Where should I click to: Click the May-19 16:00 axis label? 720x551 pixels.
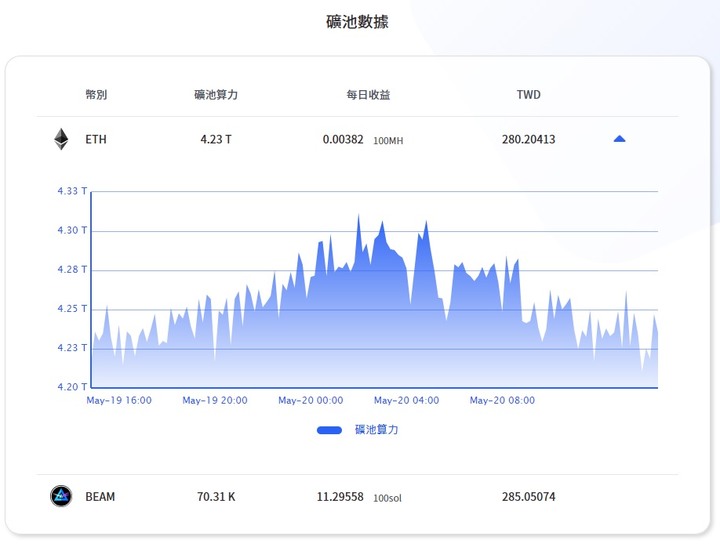pyautogui.click(x=119, y=400)
